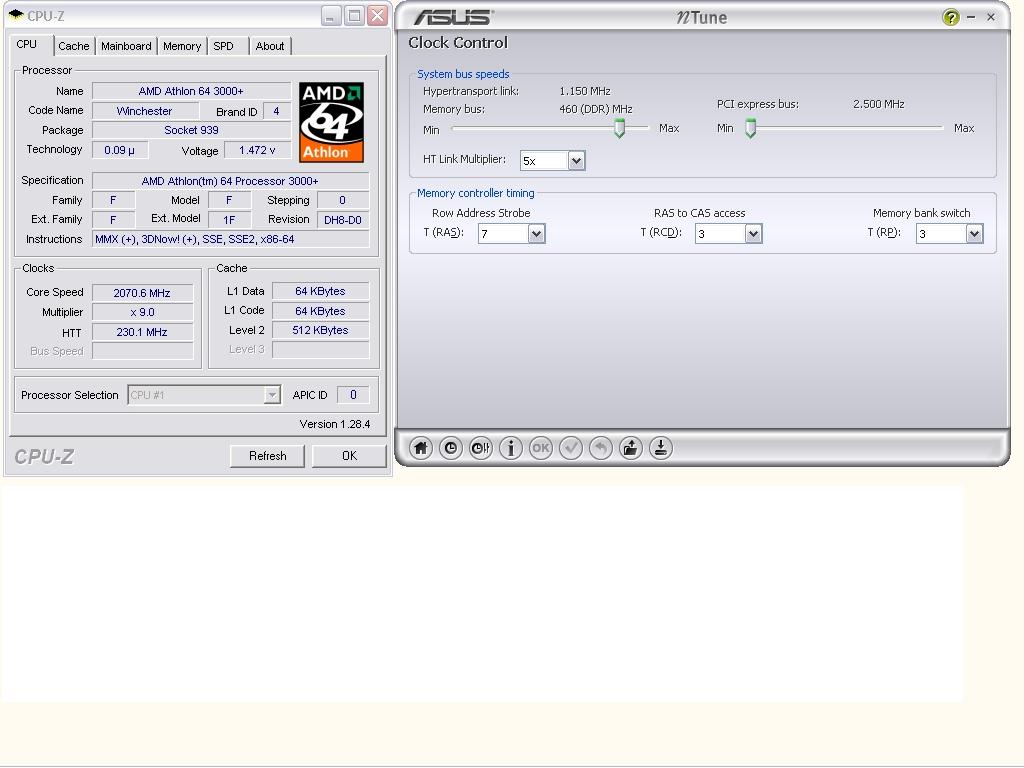Screen dimensions: 1024x768
Task: Click the 460 (DDR) MHz memory bus value
Action: click(x=596, y=109)
